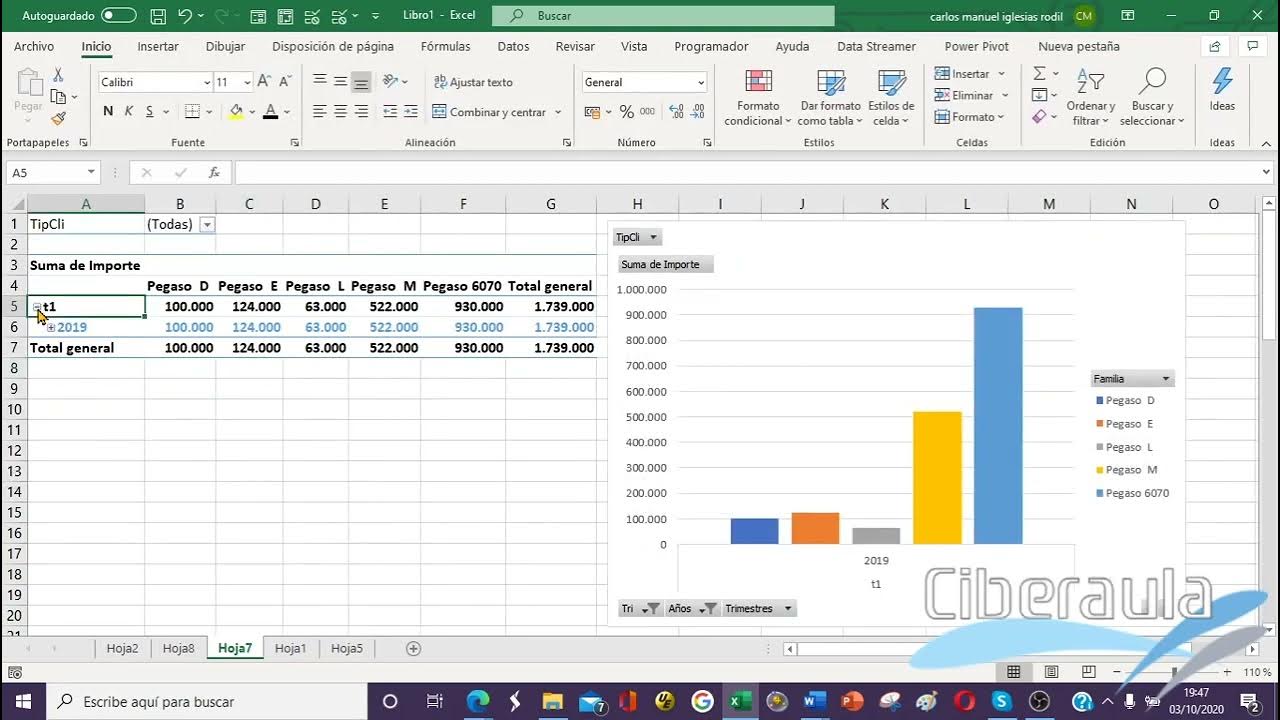Expand the 2019 row in the pivot table

pos(51,327)
